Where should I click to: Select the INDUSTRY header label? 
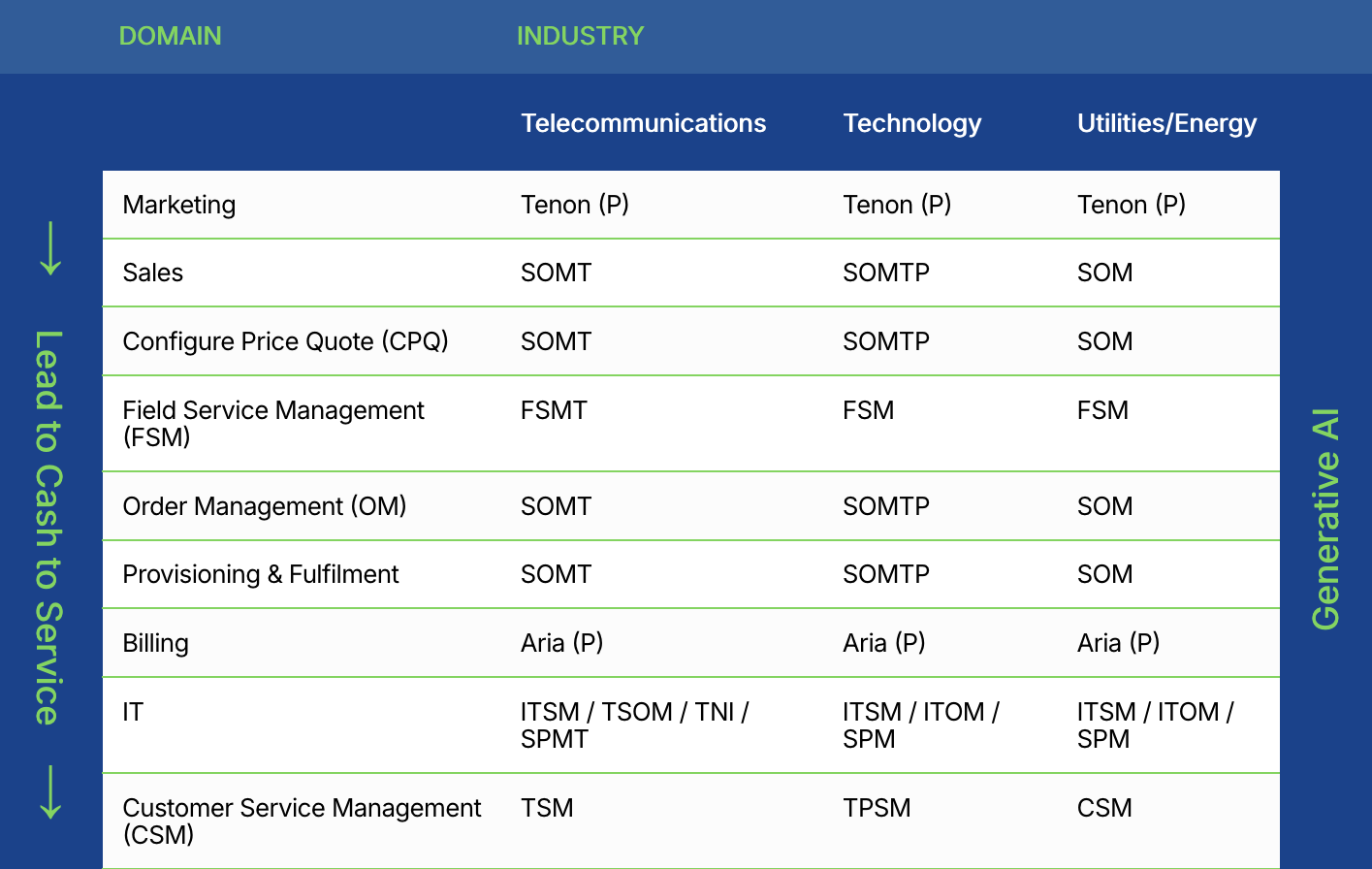(x=580, y=36)
